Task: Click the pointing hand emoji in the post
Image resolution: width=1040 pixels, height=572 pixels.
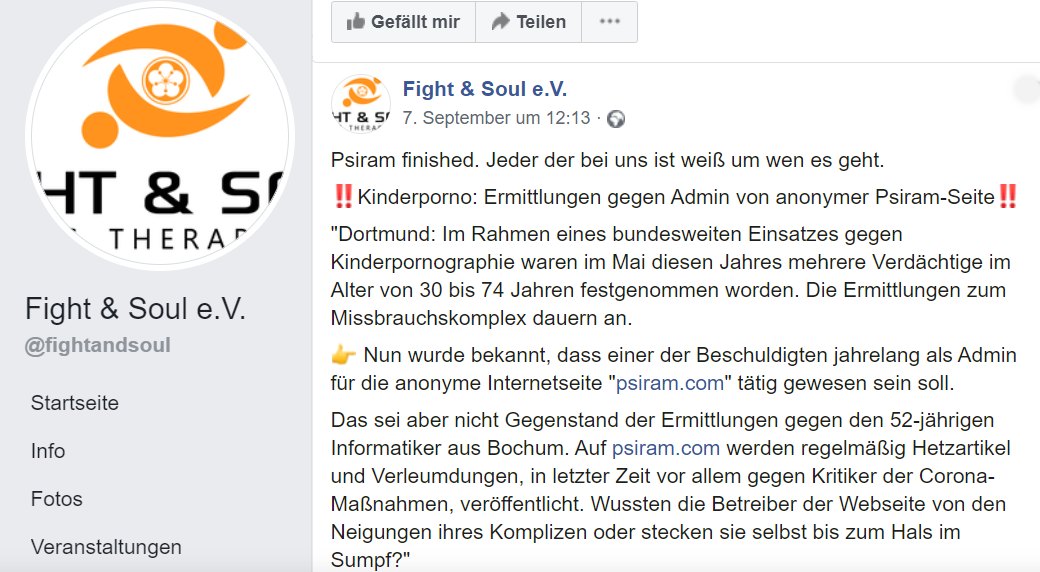Action: pyautogui.click(x=343, y=355)
